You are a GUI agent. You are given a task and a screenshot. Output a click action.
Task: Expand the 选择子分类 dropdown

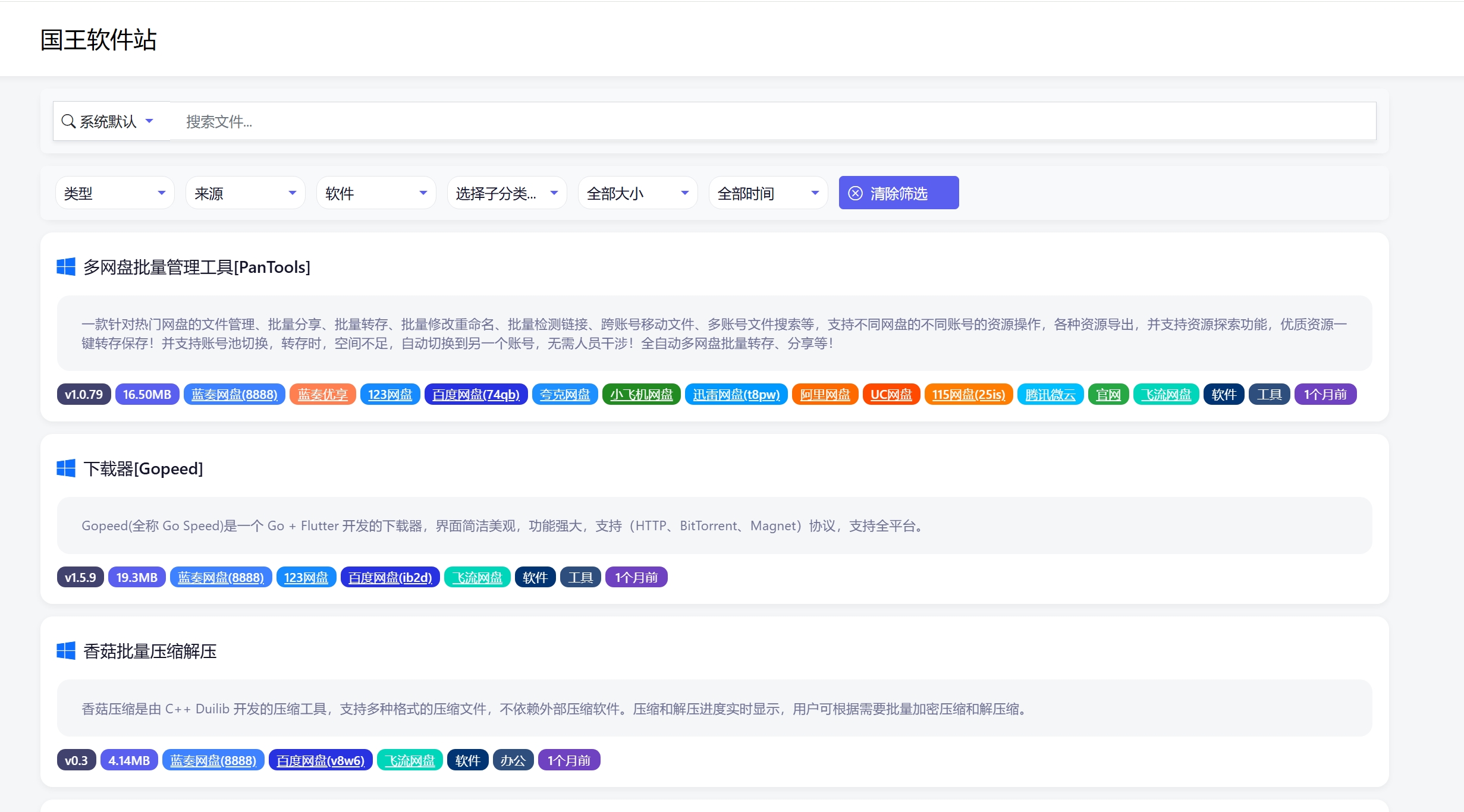pyautogui.click(x=507, y=193)
